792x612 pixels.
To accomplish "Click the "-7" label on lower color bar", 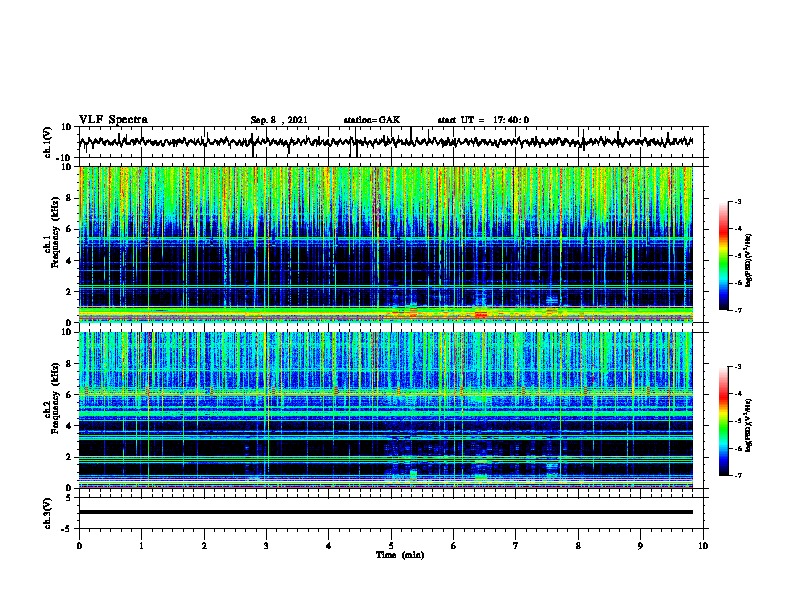I will click(x=737, y=475).
